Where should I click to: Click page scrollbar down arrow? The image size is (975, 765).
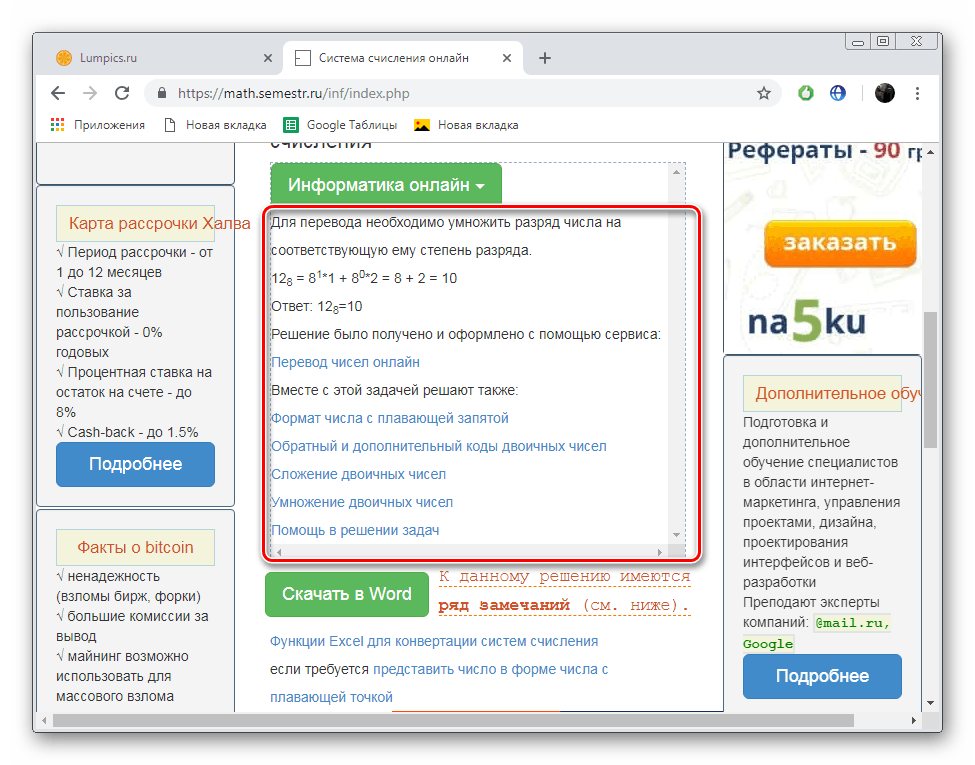[x=930, y=703]
